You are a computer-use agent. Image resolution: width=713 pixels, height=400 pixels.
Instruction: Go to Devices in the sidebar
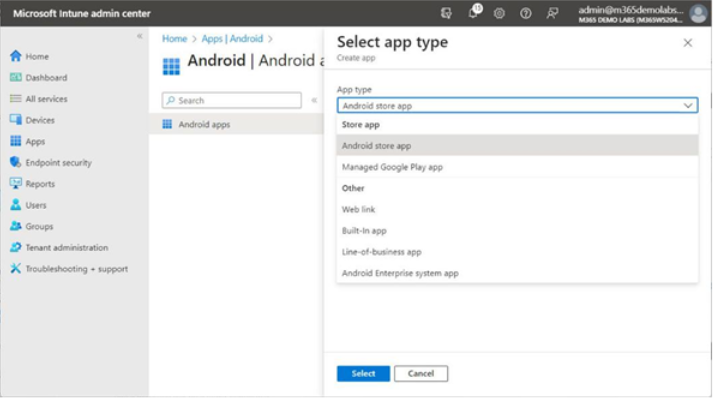[32, 120]
